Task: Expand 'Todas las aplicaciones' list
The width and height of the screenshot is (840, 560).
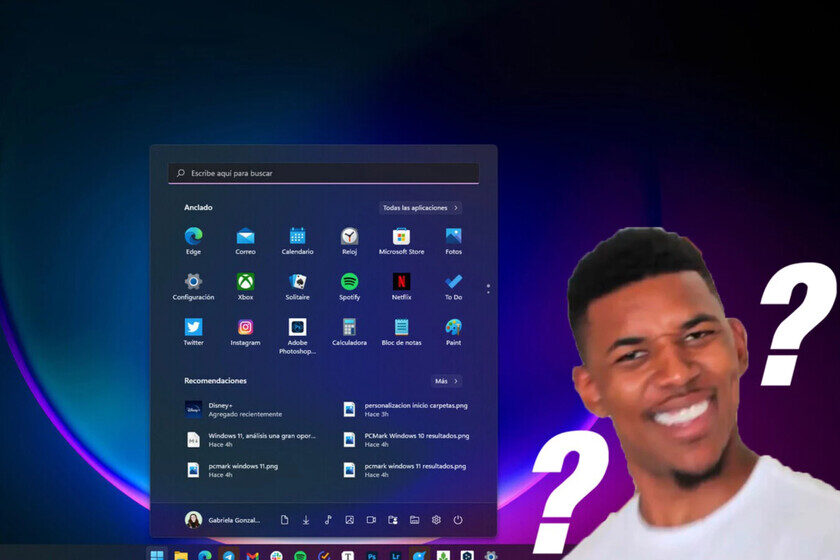Action: tap(421, 208)
